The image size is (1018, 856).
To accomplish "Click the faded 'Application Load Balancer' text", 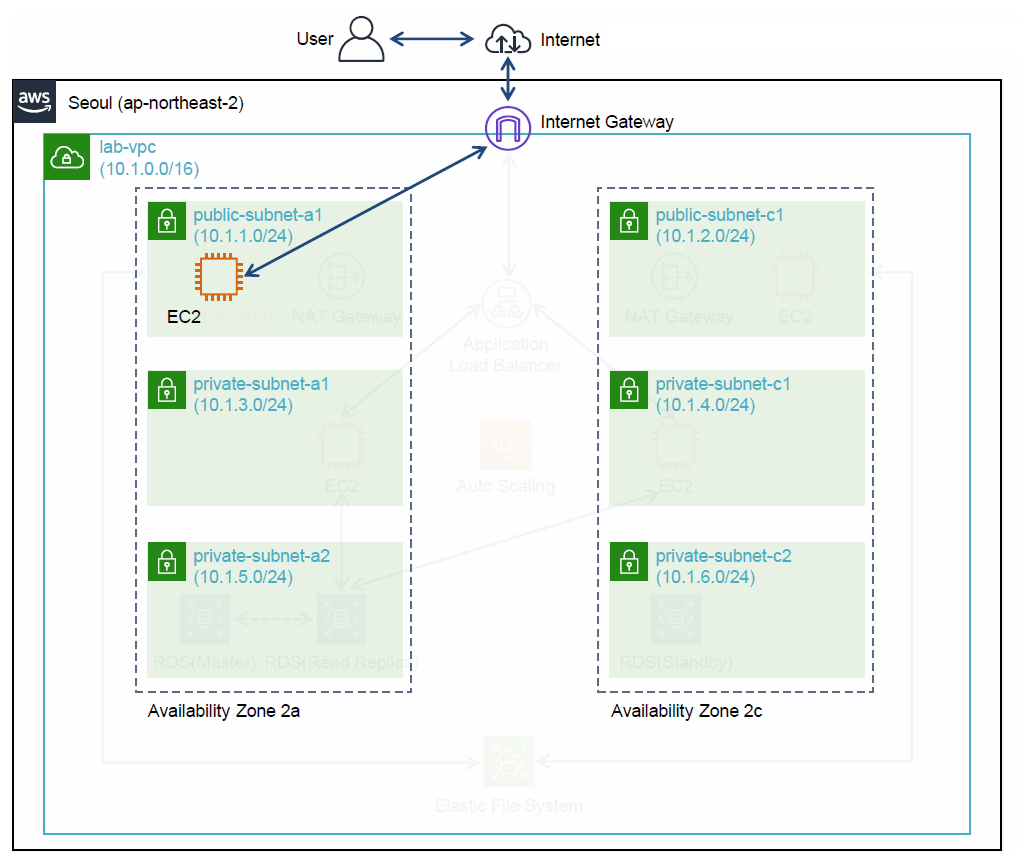I will pyautogui.click(x=506, y=355).
